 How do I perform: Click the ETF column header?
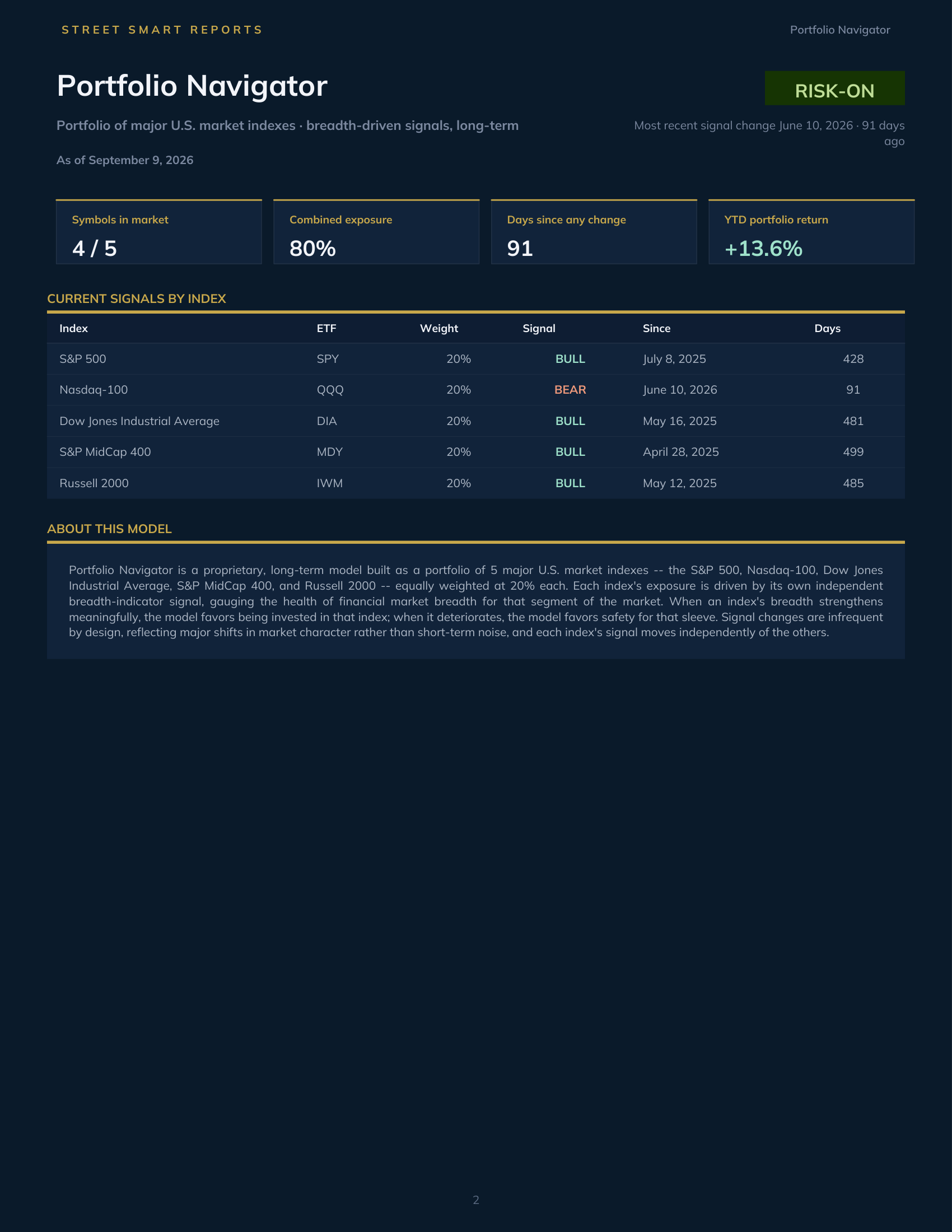326,328
